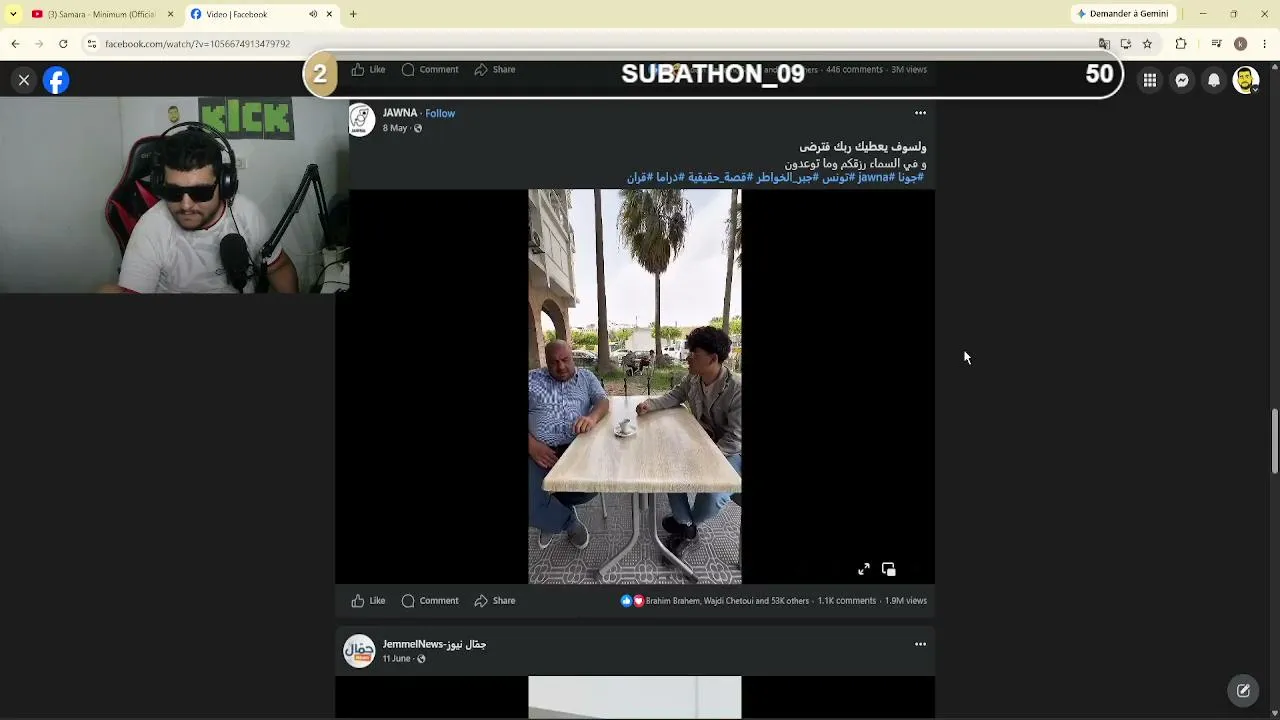Follow the JAWNA page

tap(440, 113)
